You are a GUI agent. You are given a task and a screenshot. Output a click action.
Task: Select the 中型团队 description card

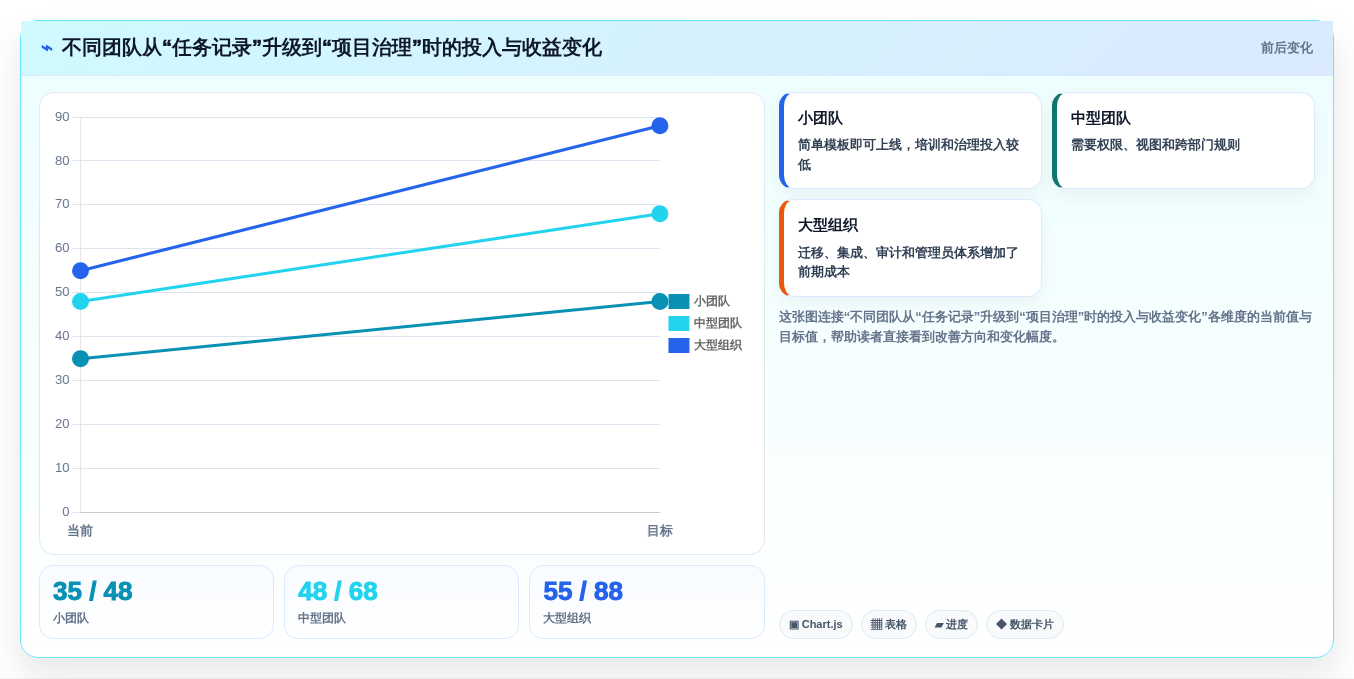[1183, 141]
